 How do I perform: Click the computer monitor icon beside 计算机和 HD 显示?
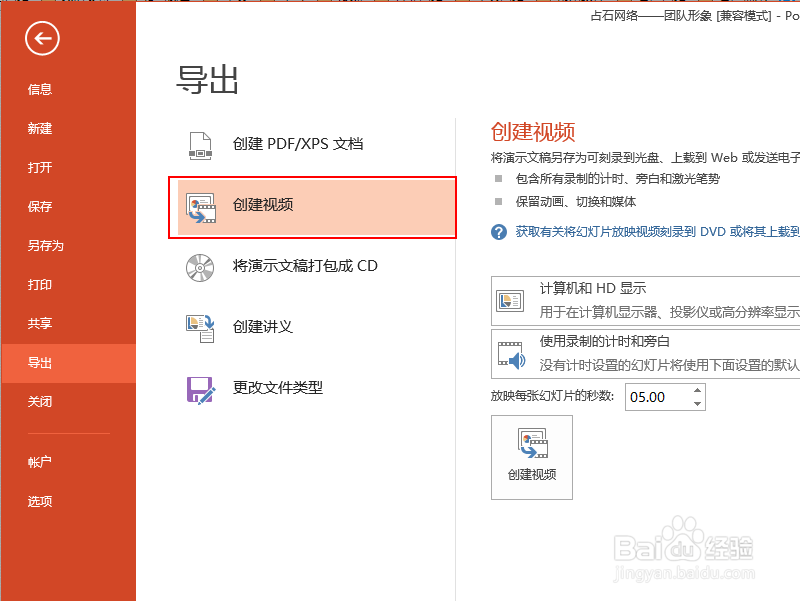click(x=510, y=299)
